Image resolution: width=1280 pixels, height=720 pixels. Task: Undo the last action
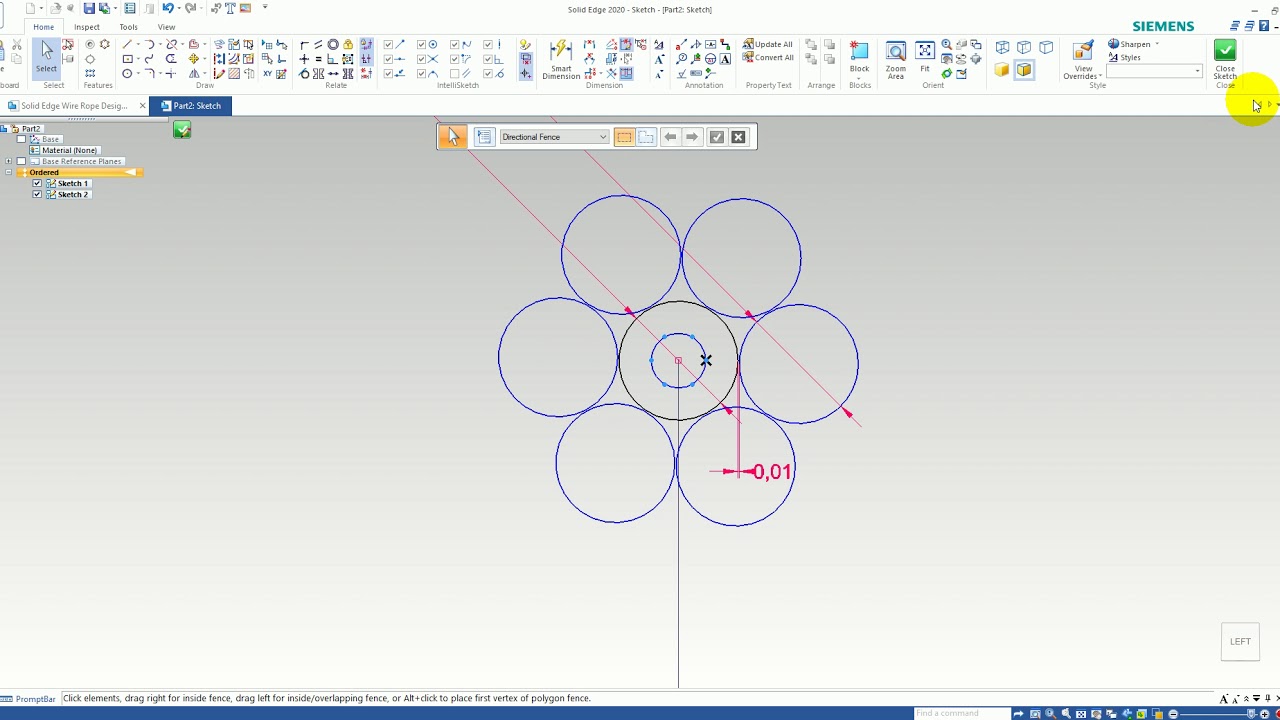168,9
